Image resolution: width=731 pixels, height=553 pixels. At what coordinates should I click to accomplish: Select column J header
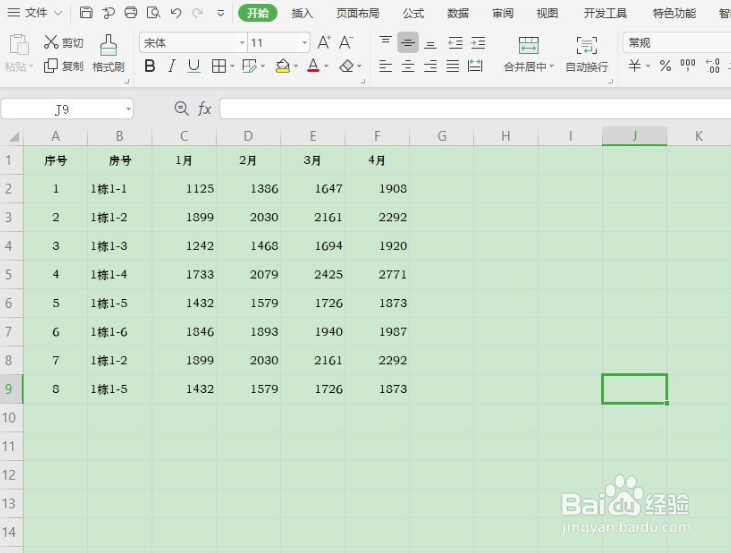tap(634, 136)
